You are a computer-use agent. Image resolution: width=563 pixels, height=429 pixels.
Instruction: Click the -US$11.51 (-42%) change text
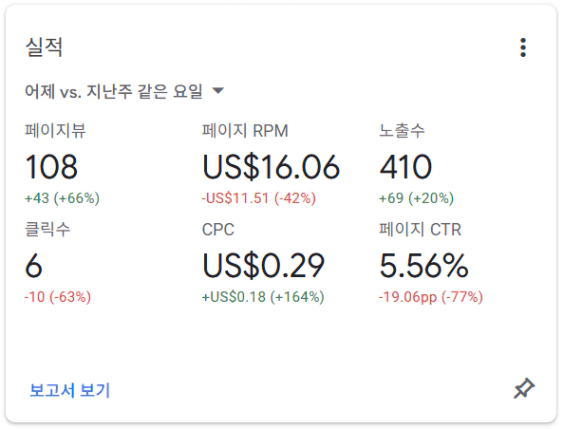(259, 198)
